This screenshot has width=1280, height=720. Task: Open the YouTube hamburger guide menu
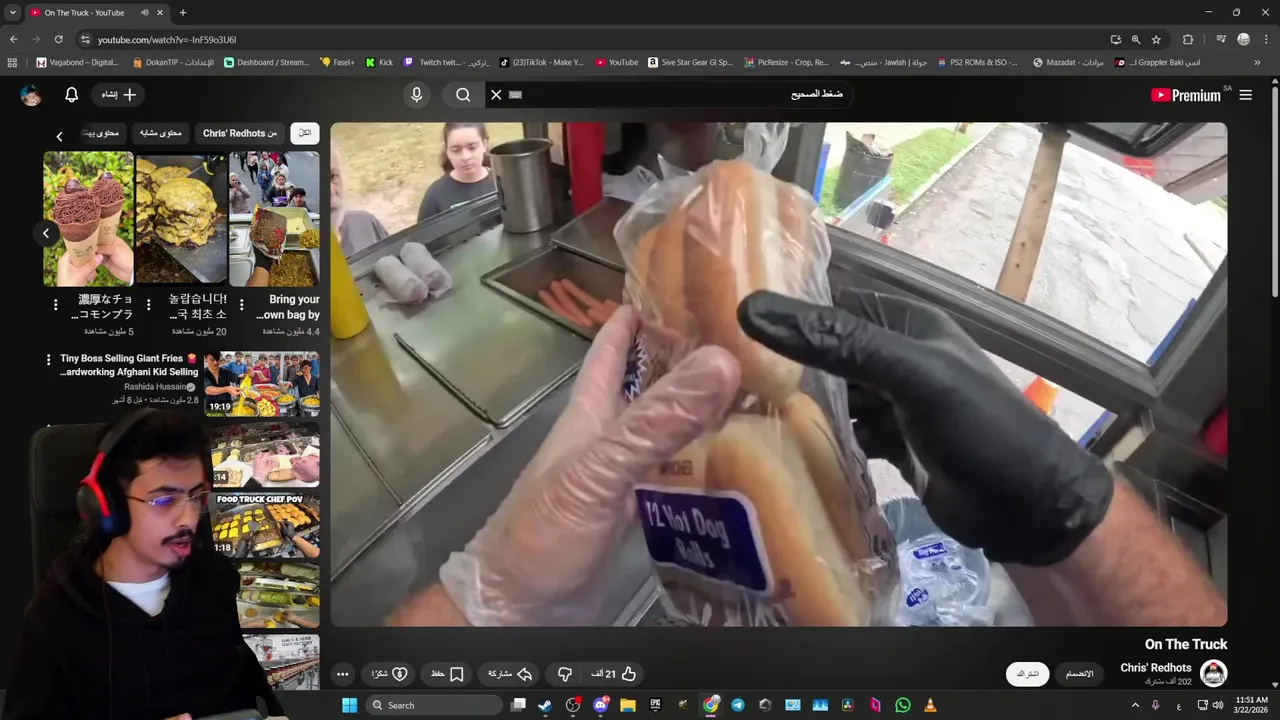(1245, 95)
